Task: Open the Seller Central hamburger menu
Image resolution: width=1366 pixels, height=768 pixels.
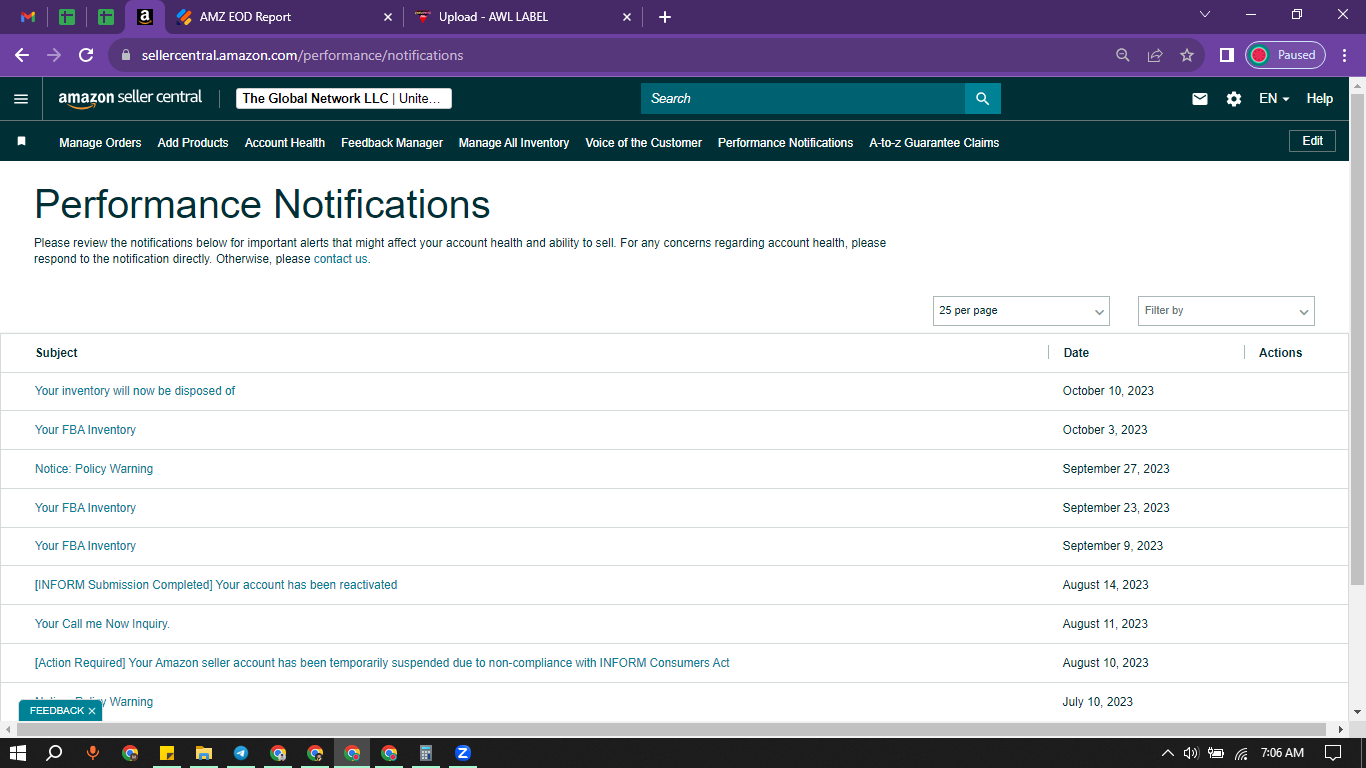Action: pos(21,99)
